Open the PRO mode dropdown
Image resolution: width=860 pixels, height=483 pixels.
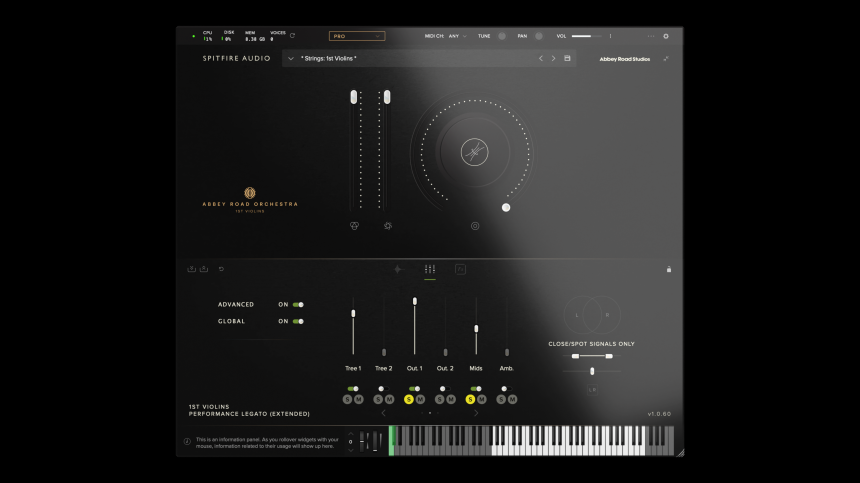pos(357,36)
